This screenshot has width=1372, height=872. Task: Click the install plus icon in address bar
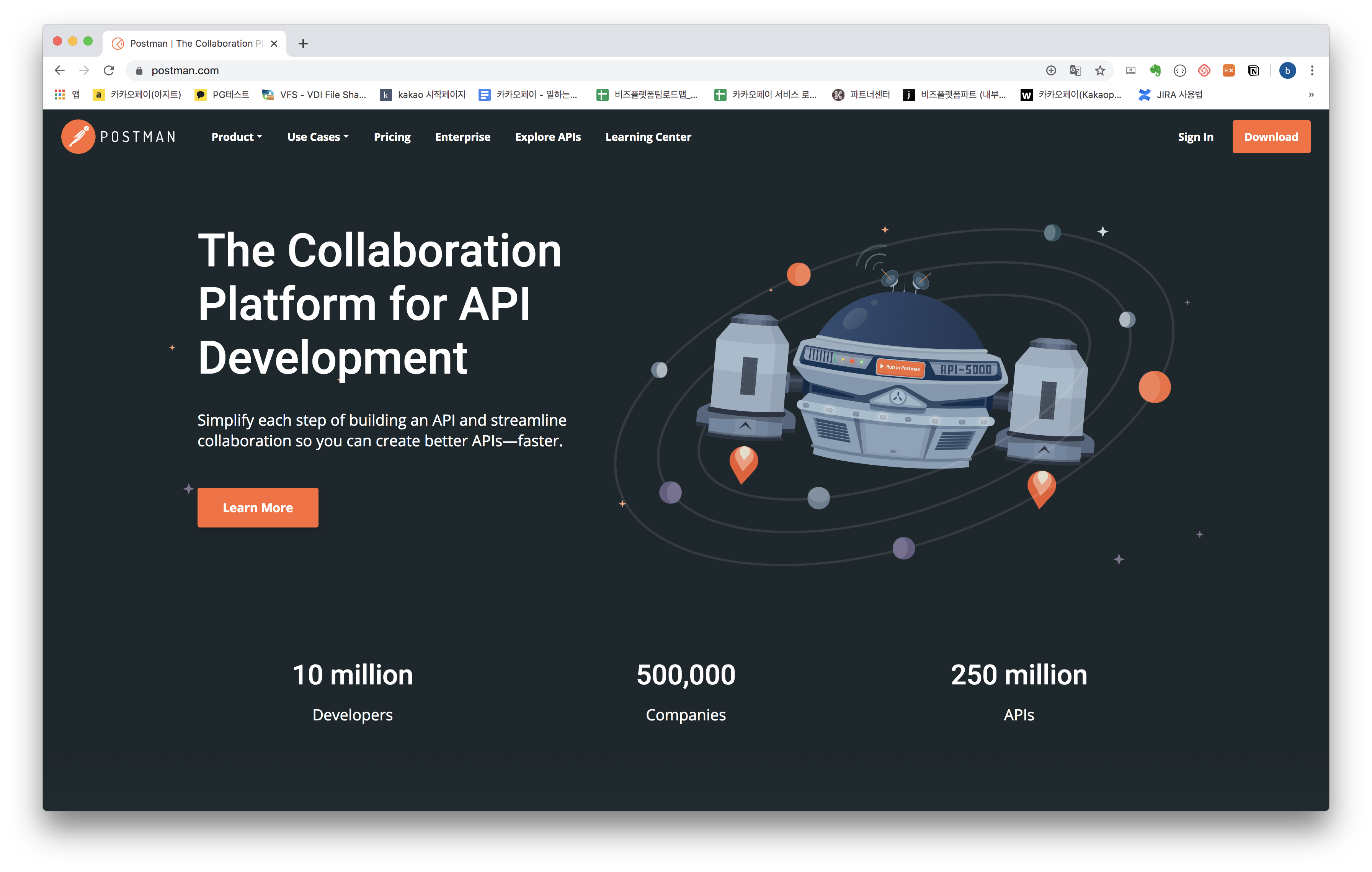click(1051, 71)
